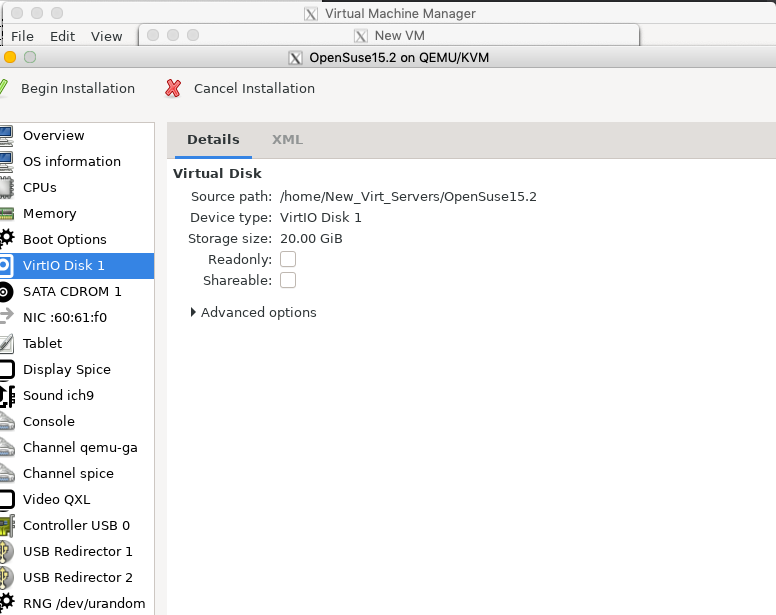Click Begin Installation button label
Viewport: 776px width, 615px height.
pyautogui.click(x=78, y=89)
